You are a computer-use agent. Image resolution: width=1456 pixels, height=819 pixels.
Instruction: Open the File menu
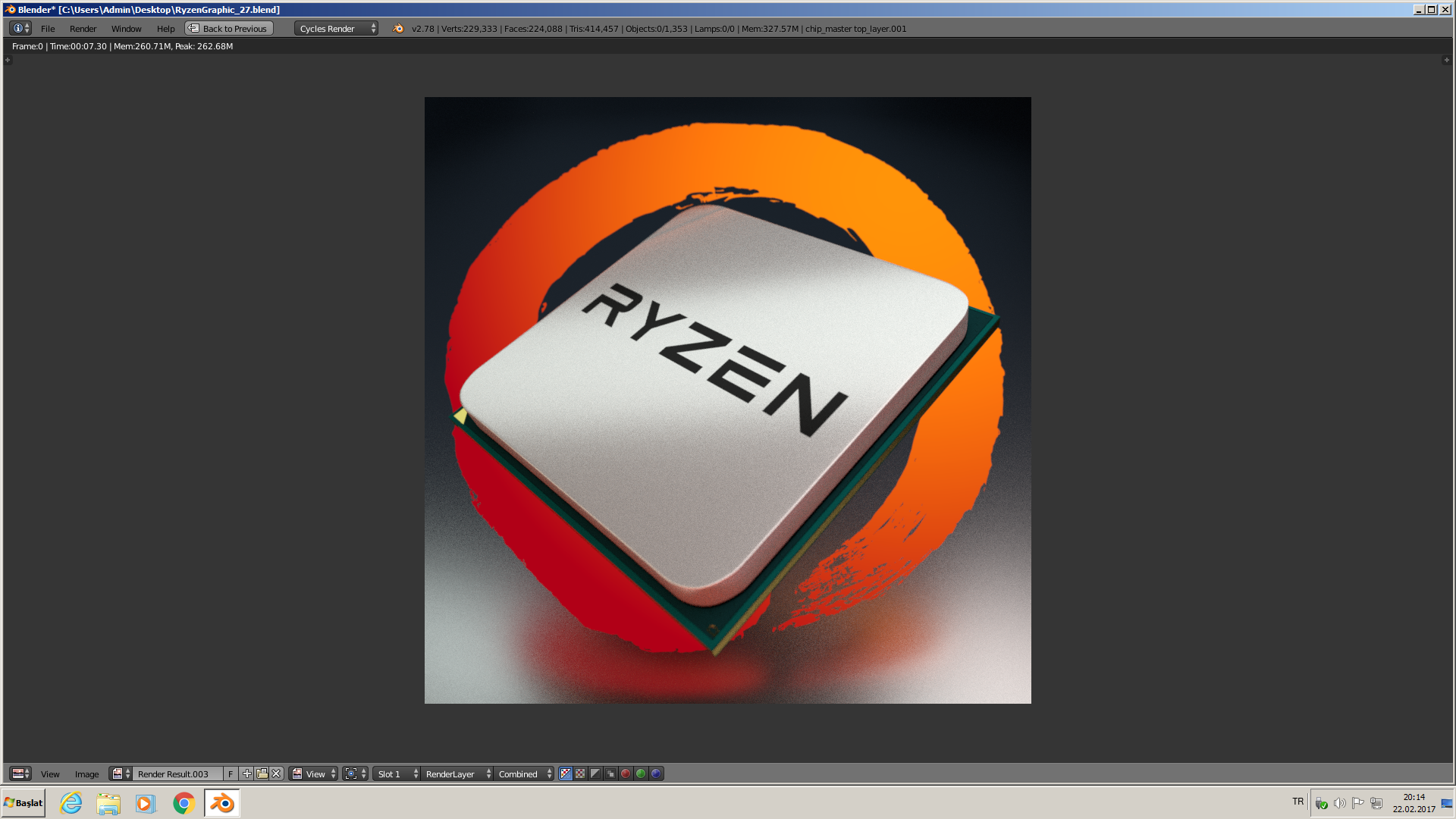pos(48,29)
